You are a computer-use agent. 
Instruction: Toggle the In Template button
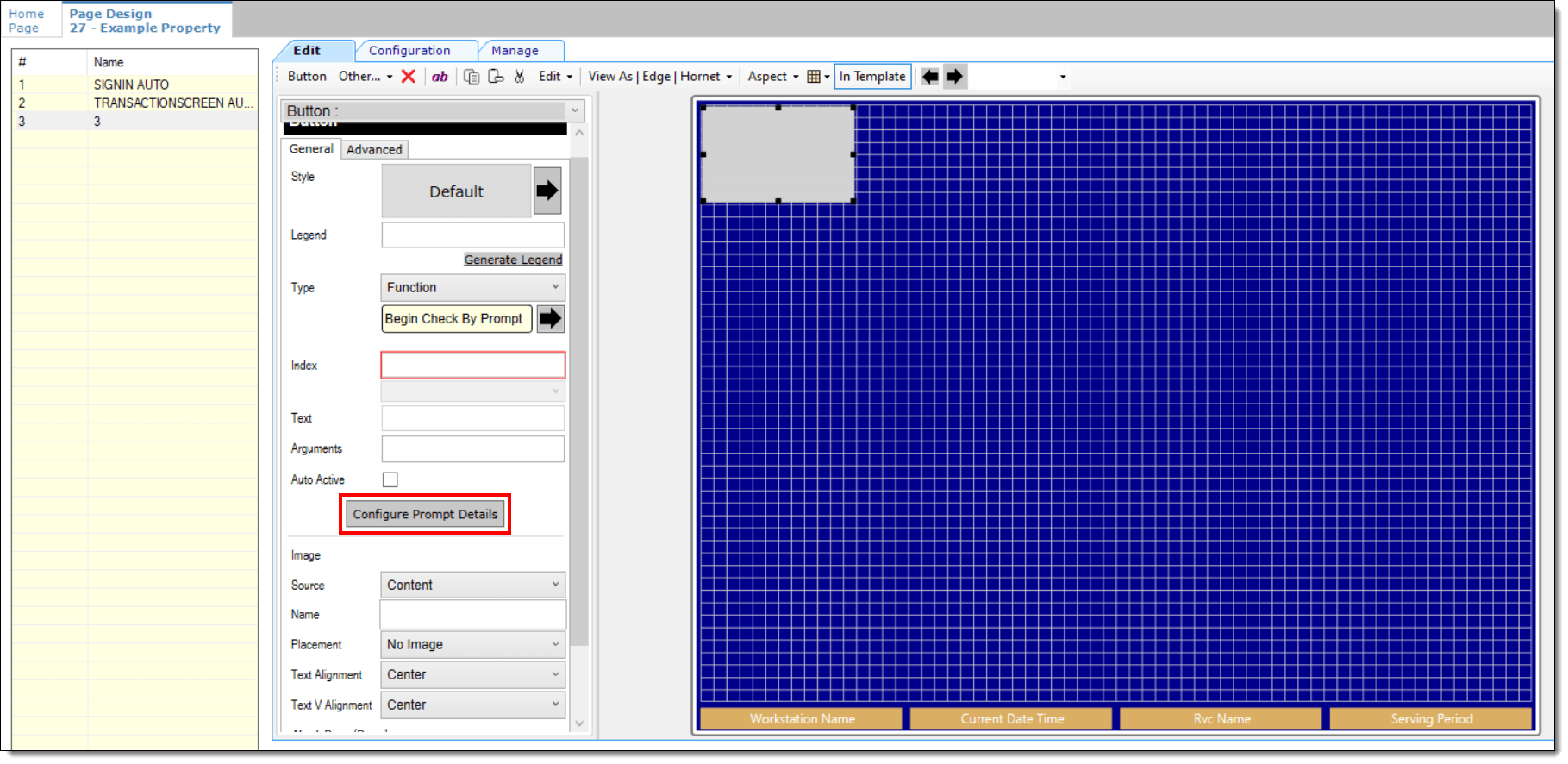click(x=872, y=77)
